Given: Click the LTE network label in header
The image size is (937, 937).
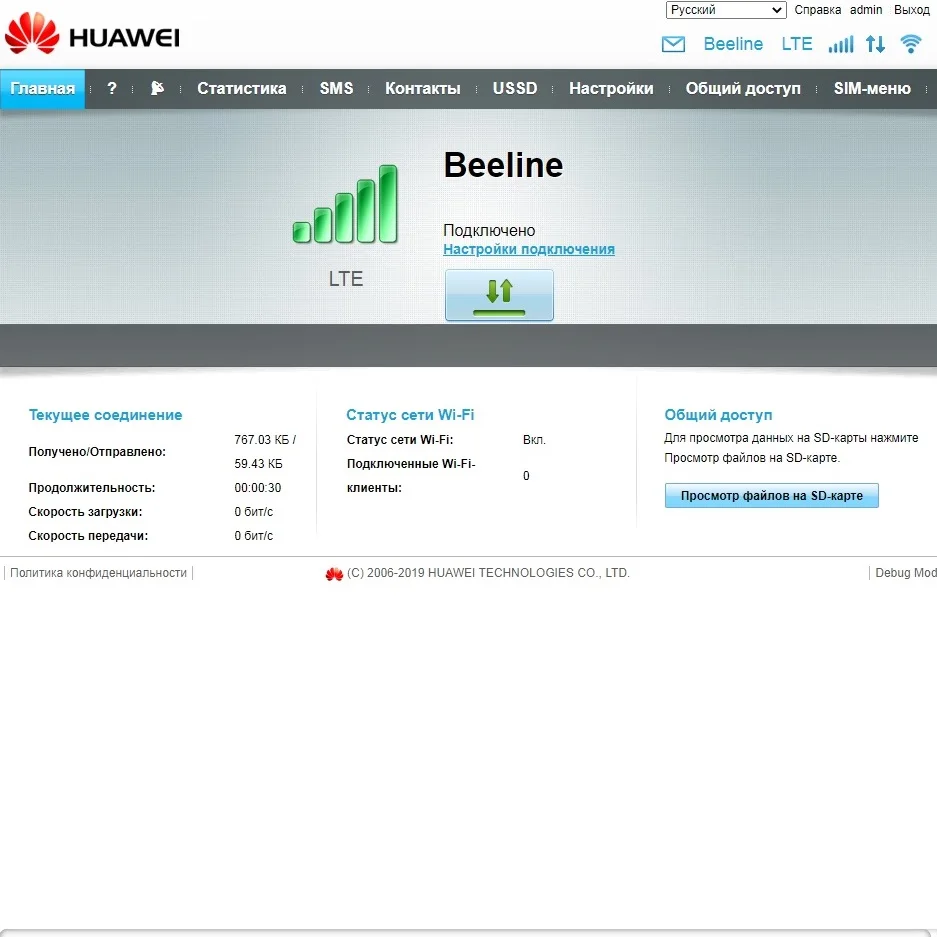Looking at the screenshot, I should click(x=797, y=44).
